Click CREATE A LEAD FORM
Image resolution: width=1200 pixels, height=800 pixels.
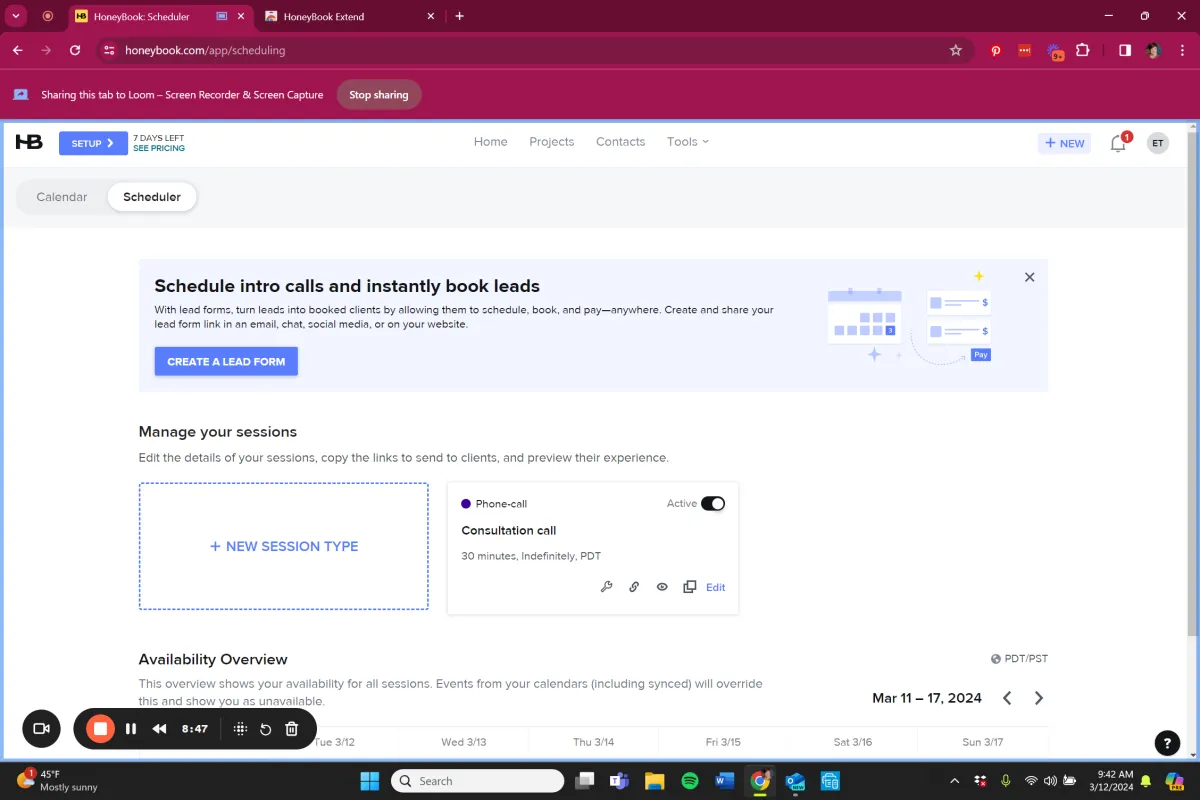pos(226,361)
